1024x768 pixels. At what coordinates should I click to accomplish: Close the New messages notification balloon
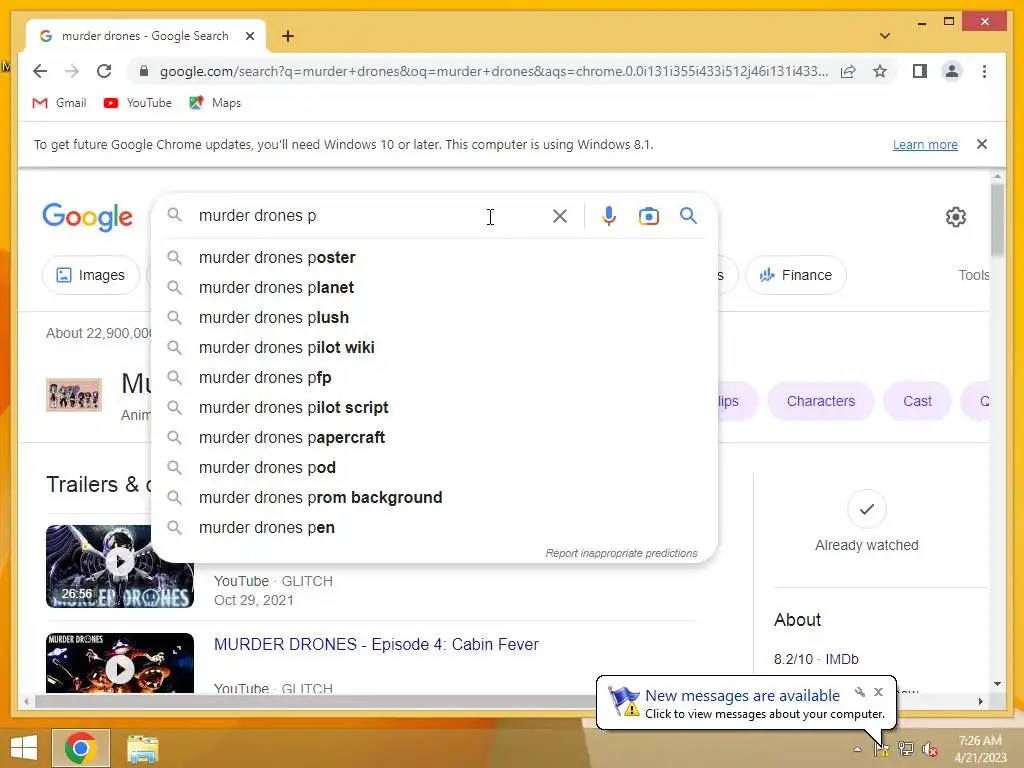878,692
